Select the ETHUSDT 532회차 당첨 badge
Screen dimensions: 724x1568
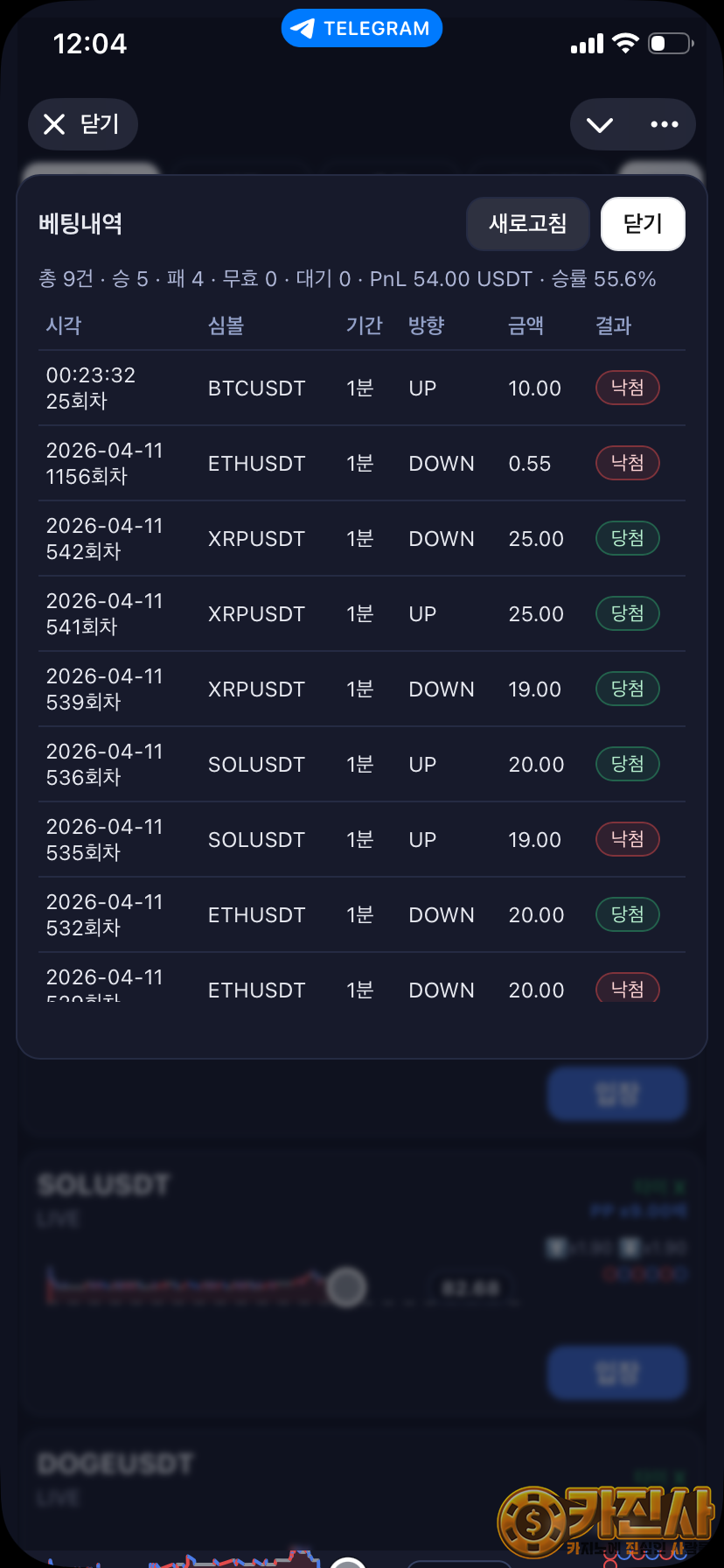tap(627, 914)
